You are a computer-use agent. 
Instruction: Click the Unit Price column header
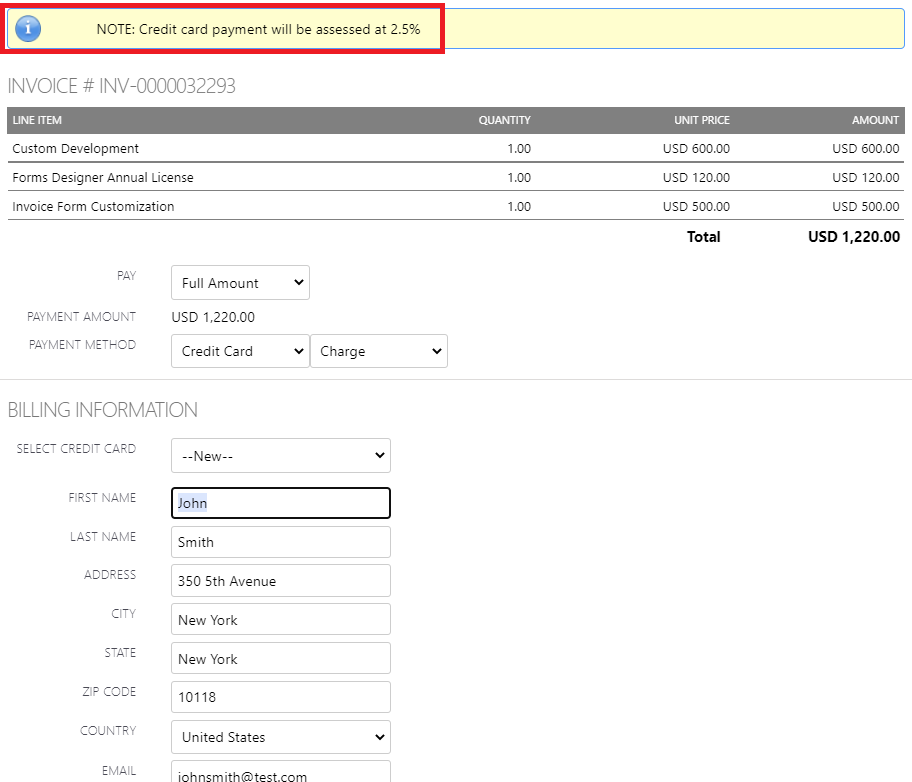point(701,120)
